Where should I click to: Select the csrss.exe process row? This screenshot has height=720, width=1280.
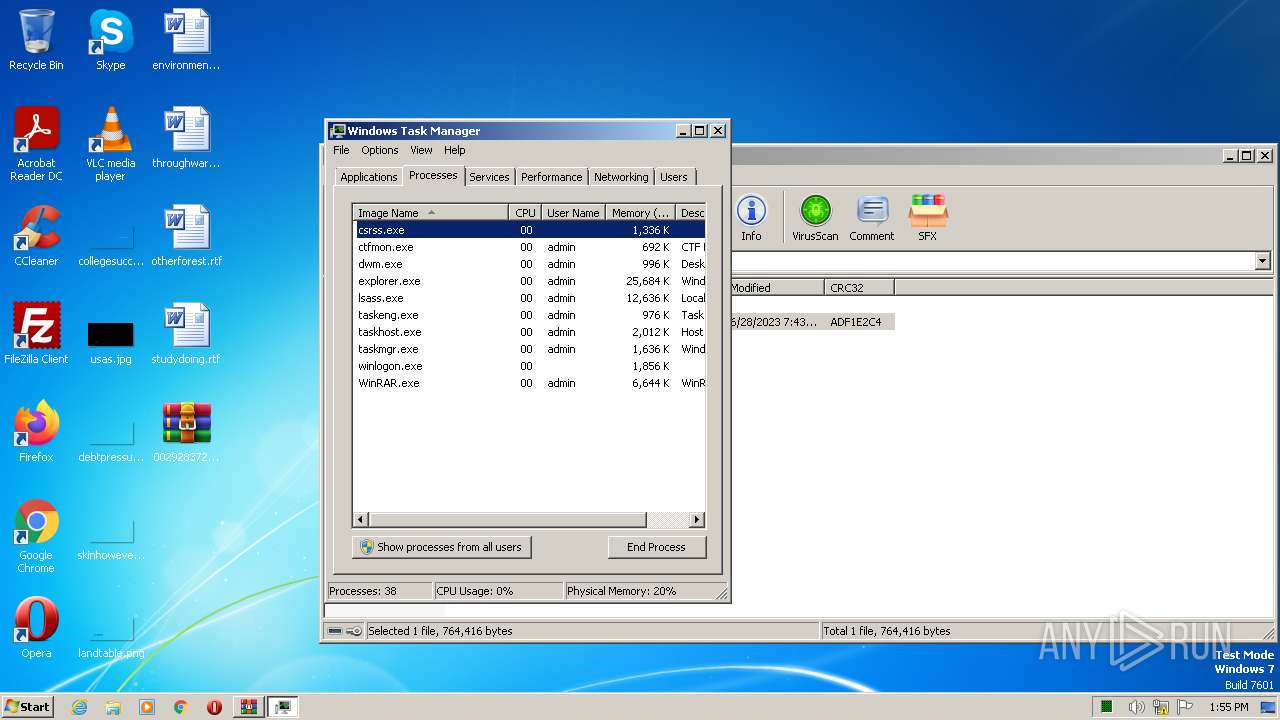pyautogui.click(x=529, y=230)
